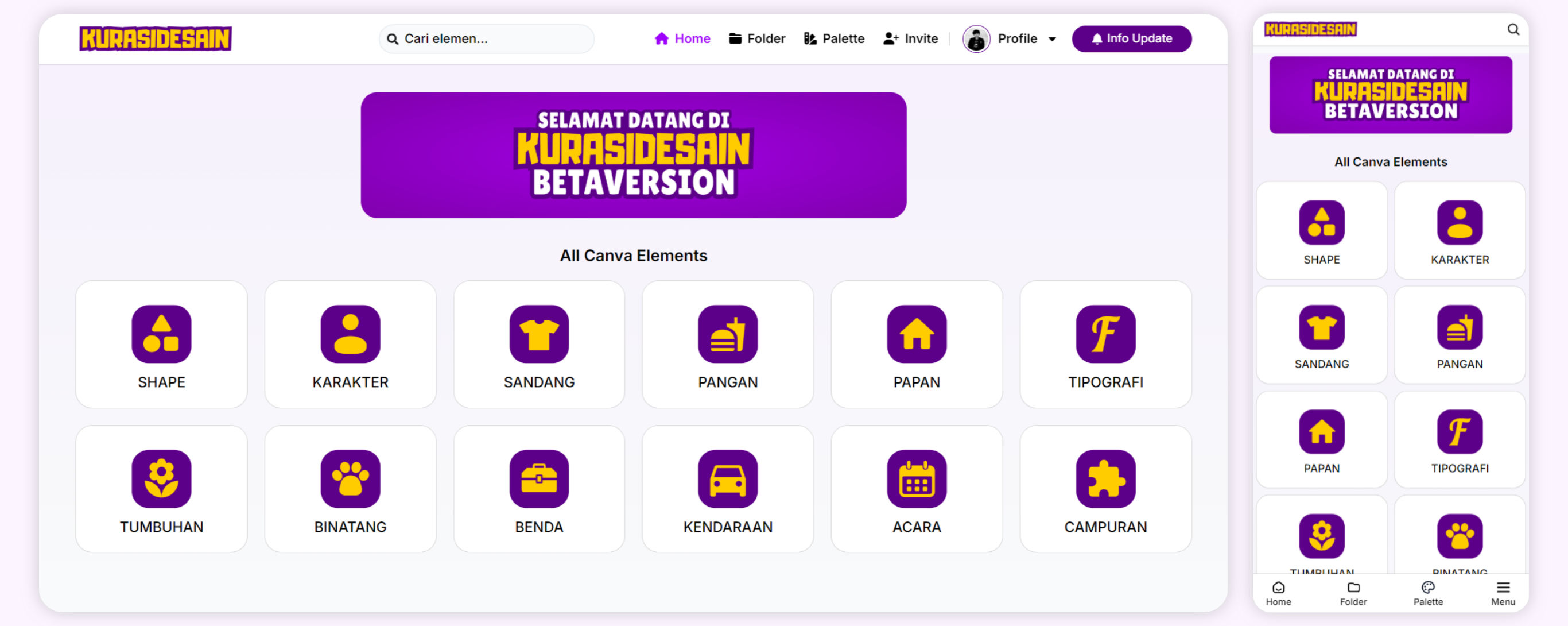Click the desktop welcome banner image
The width and height of the screenshot is (1568, 626).
pyautogui.click(x=633, y=154)
